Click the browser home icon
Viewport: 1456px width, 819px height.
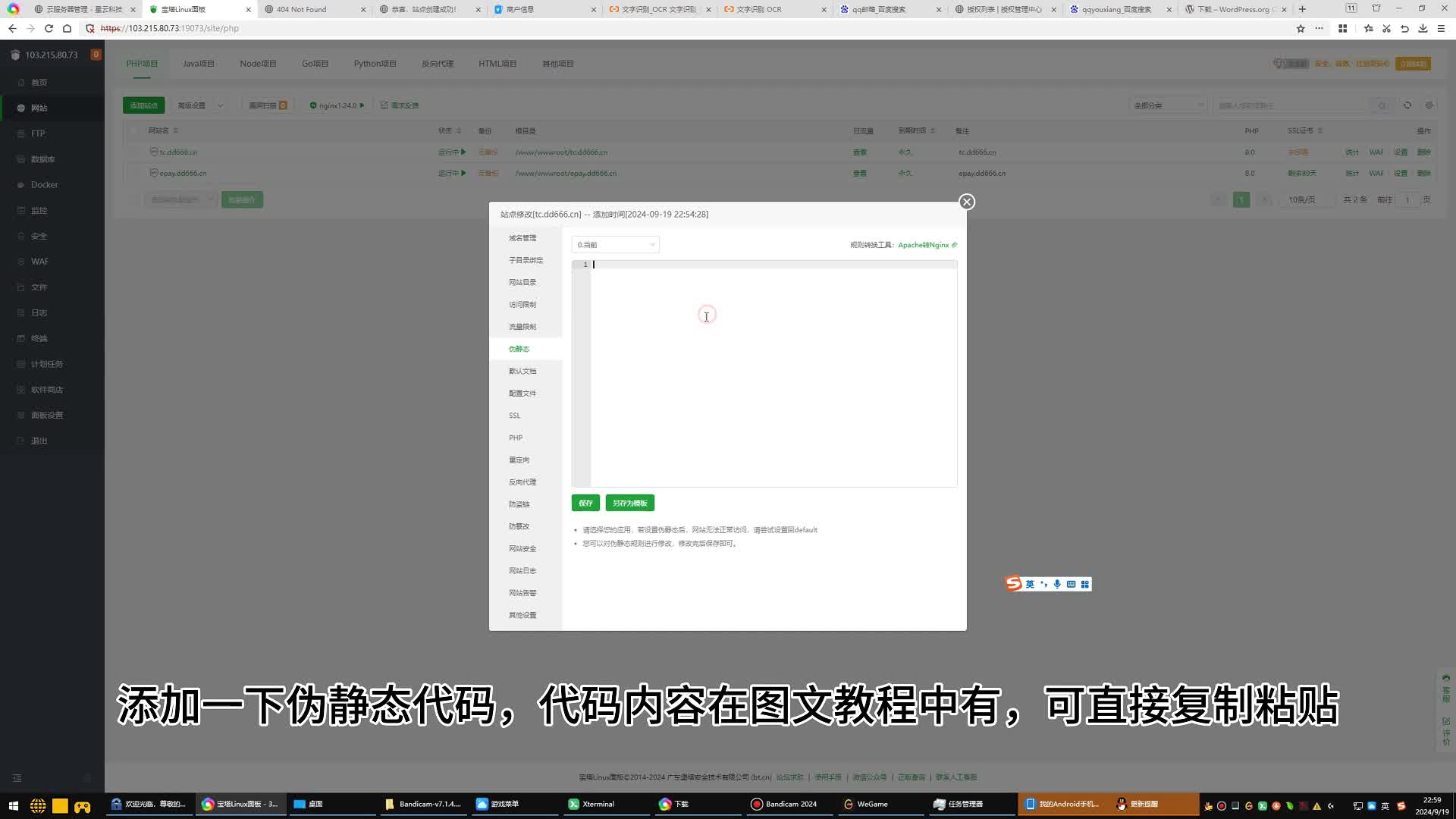pyautogui.click(x=67, y=28)
